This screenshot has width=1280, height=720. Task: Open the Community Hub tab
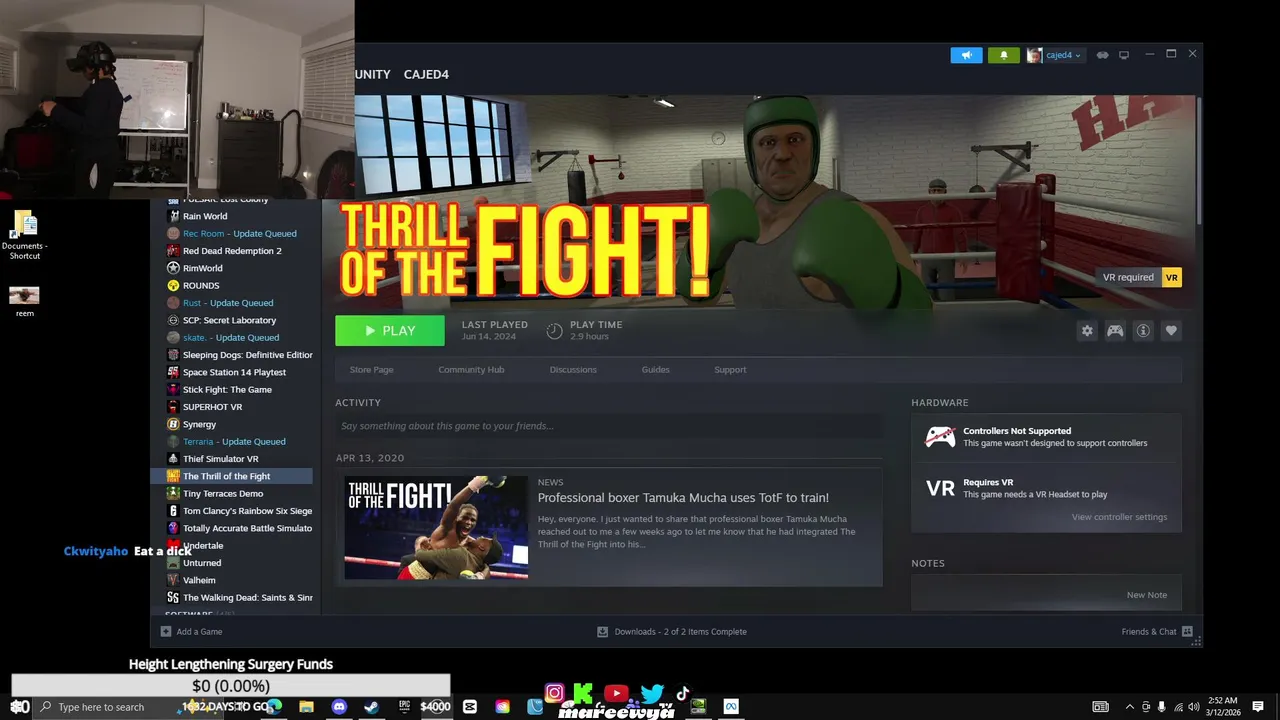pos(471,370)
